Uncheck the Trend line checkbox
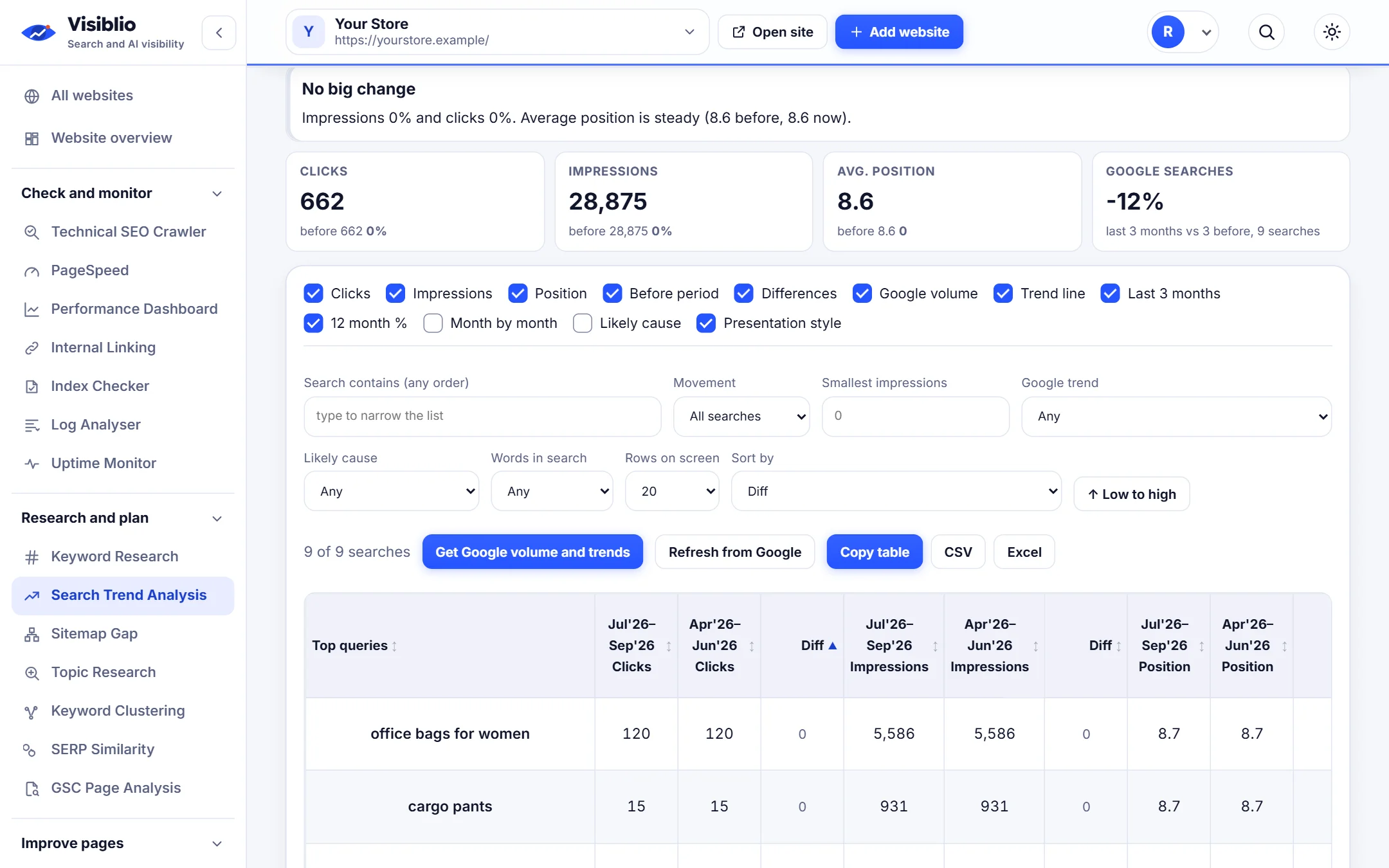This screenshot has width=1389, height=868. [x=1003, y=294]
